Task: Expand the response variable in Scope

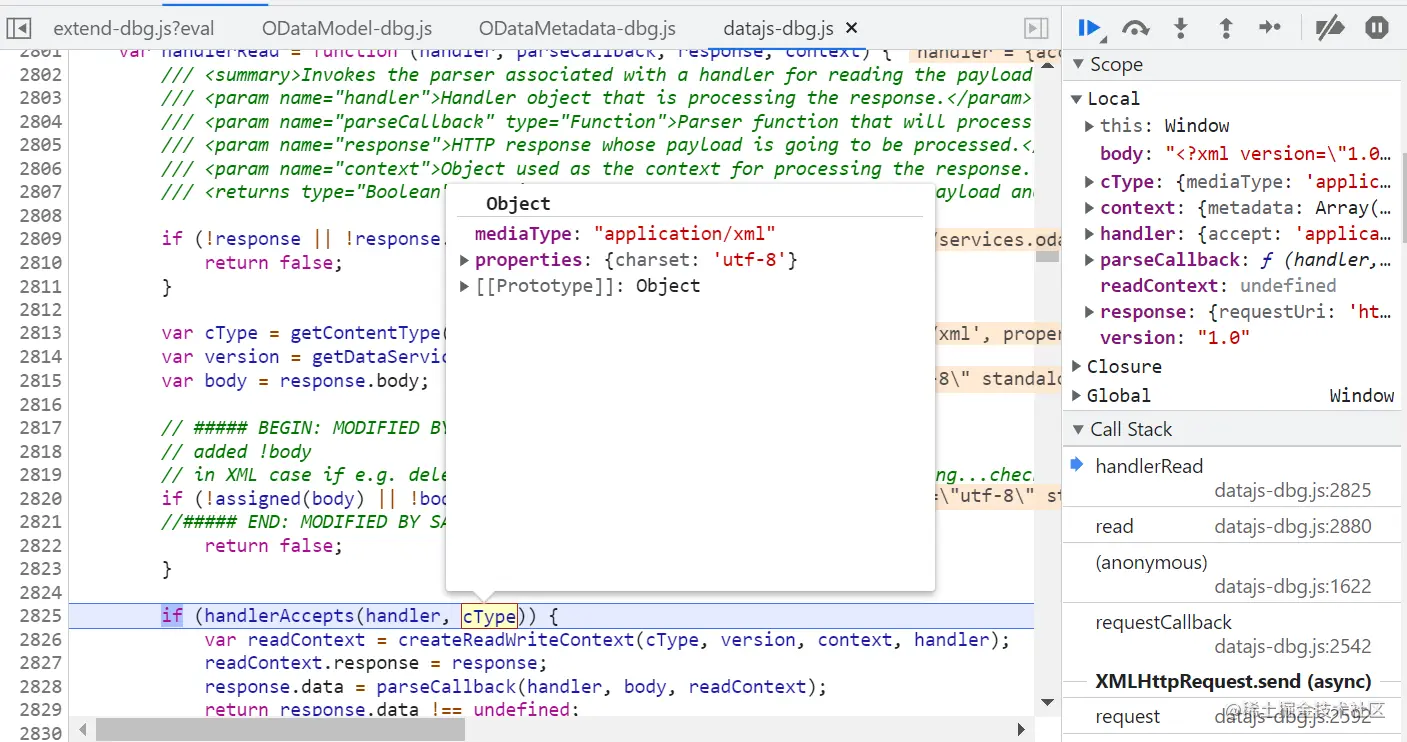Action: pyautogui.click(x=1089, y=312)
